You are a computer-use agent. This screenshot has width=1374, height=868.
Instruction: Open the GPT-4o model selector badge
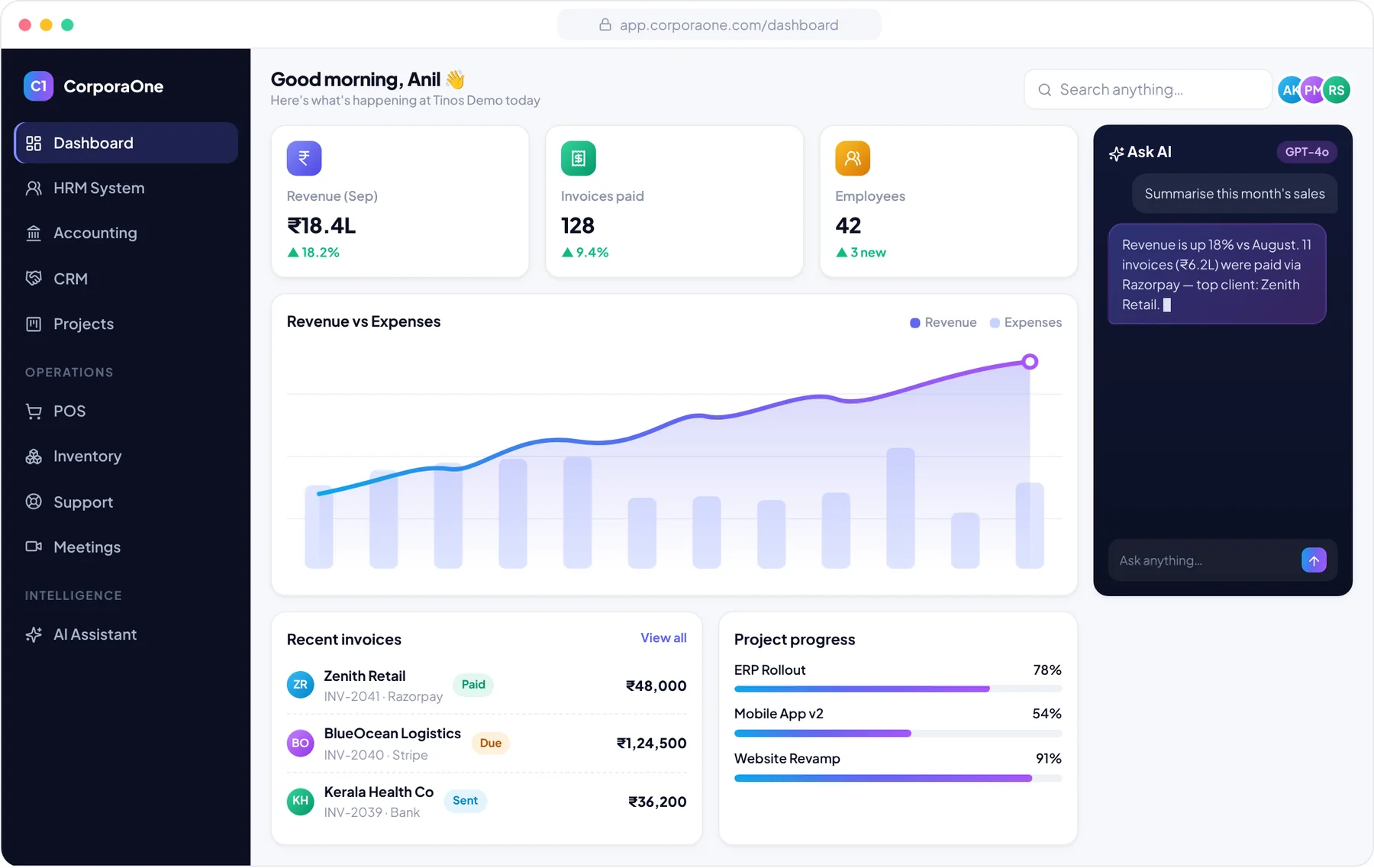(x=1307, y=152)
